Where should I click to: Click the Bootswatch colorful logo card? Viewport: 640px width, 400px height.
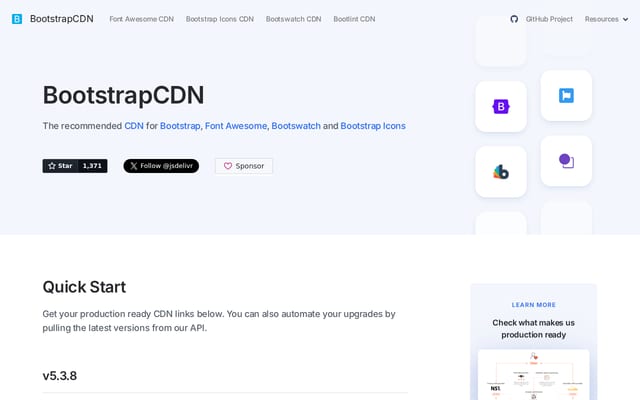(501, 172)
